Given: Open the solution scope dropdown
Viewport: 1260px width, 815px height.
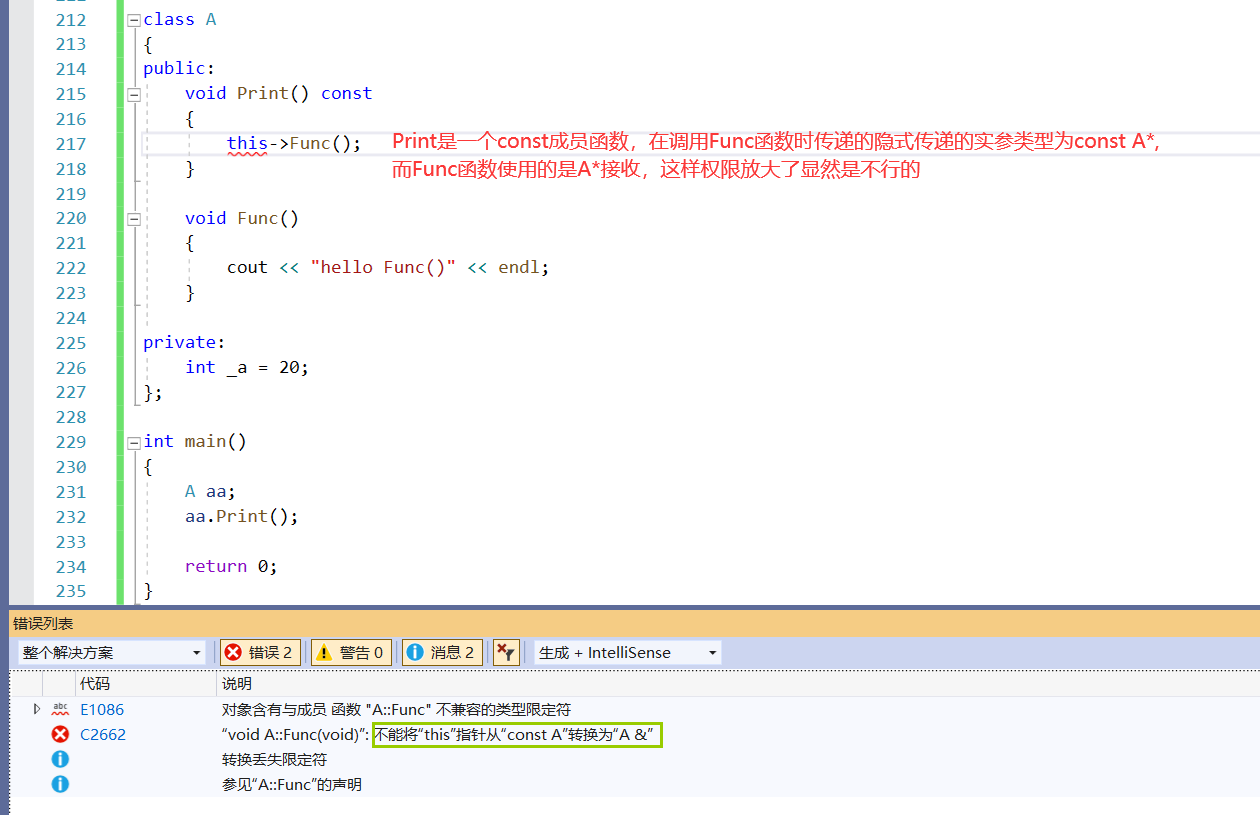Looking at the screenshot, I should (111, 653).
